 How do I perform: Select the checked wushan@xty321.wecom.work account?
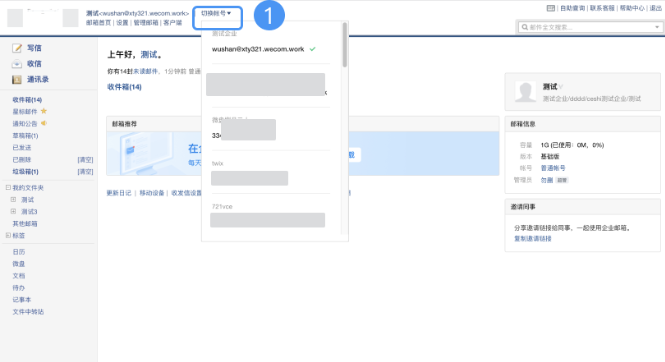pyautogui.click(x=264, y=49)
